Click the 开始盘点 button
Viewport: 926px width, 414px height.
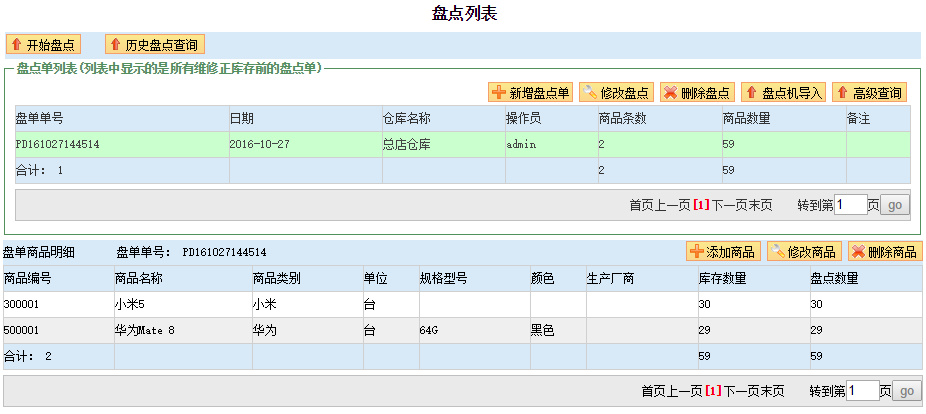pyautogui.click(x=43, y=45)
